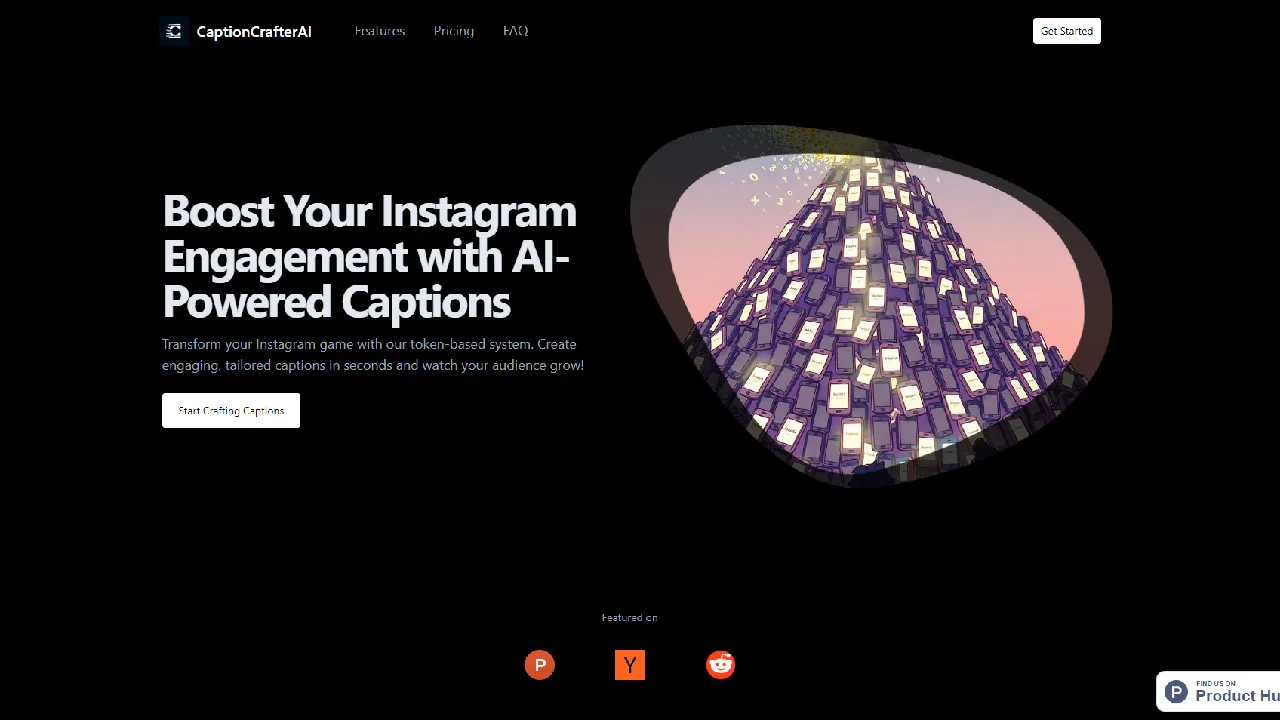Click the CaptionCrafterAI brand name
Viewport: 1280px width, 720px height.
click(x=254, y=31)
